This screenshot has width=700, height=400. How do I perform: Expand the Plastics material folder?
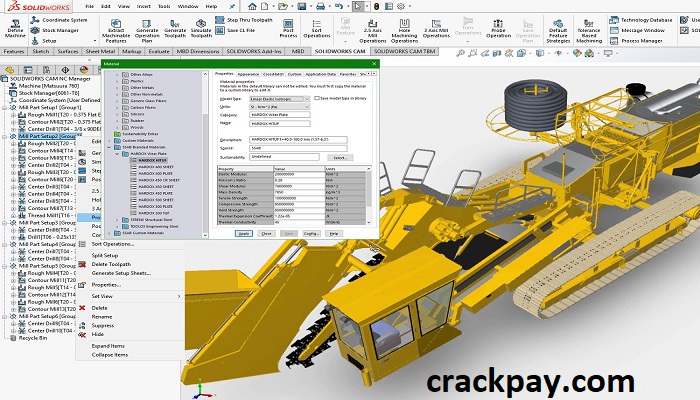point(117,81)
